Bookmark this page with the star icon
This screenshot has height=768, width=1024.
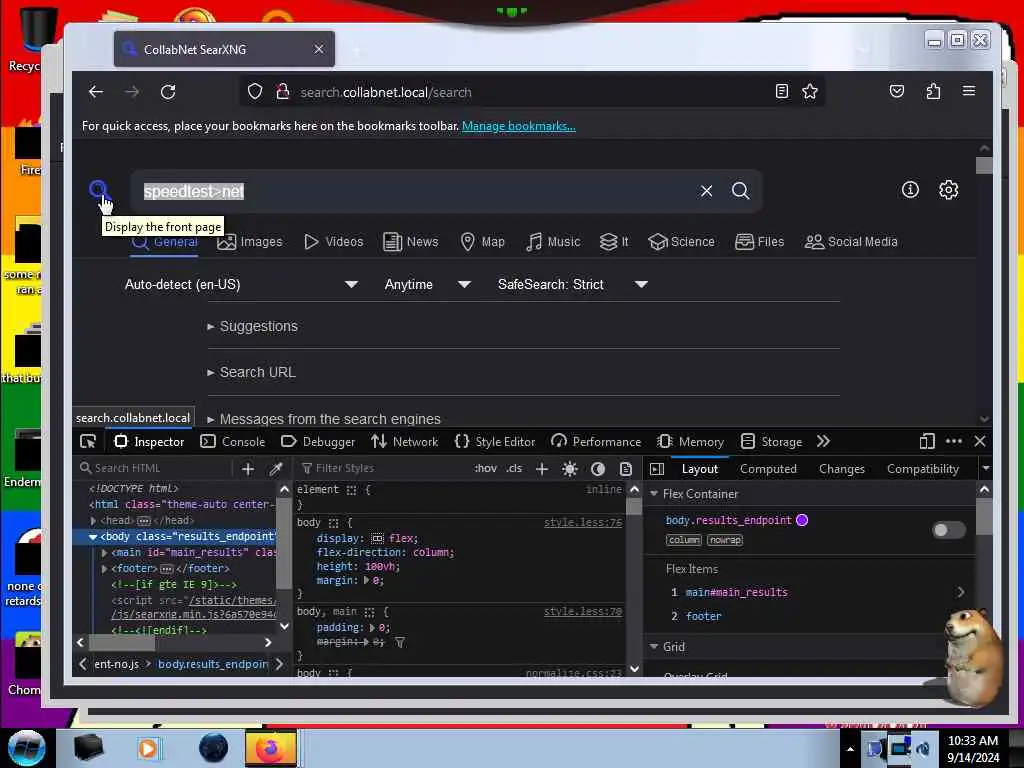[810, 91]
